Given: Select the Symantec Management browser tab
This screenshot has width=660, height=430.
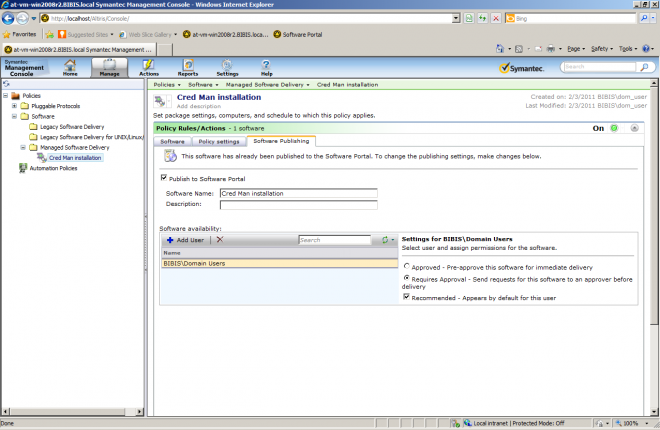Looking at the screenshot, I should tap(79, 50).
